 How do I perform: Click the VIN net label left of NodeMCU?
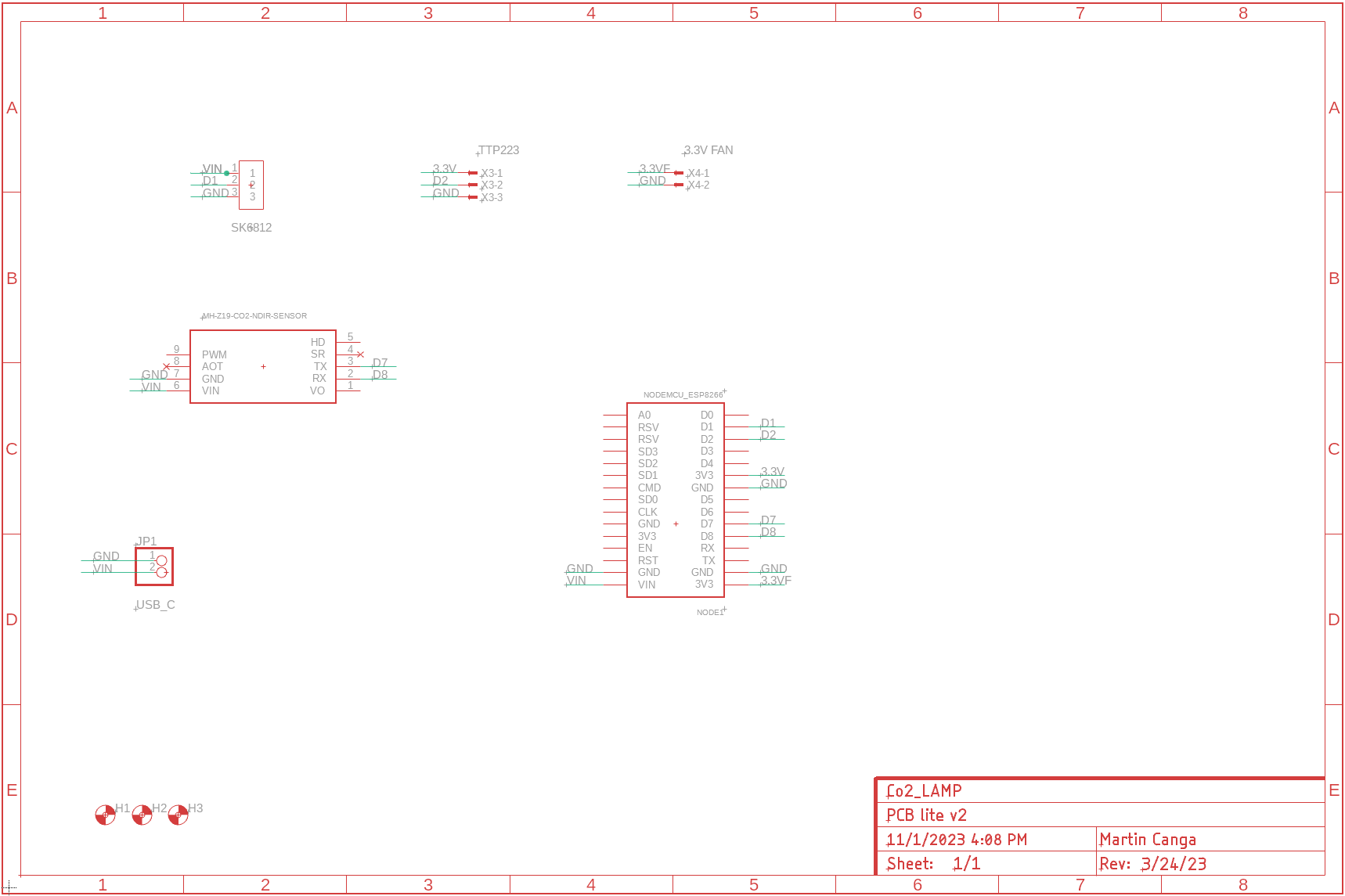pyautogui.click(x=576, y=581)
